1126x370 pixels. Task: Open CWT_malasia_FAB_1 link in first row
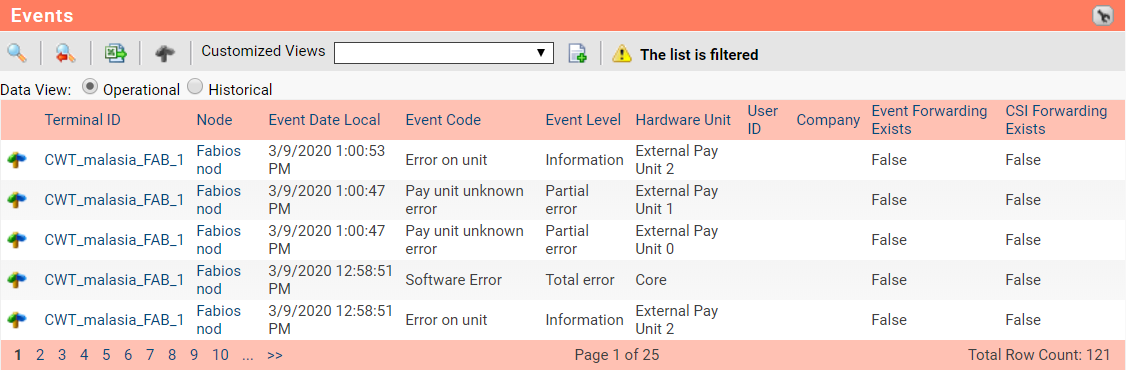(114, 160)
